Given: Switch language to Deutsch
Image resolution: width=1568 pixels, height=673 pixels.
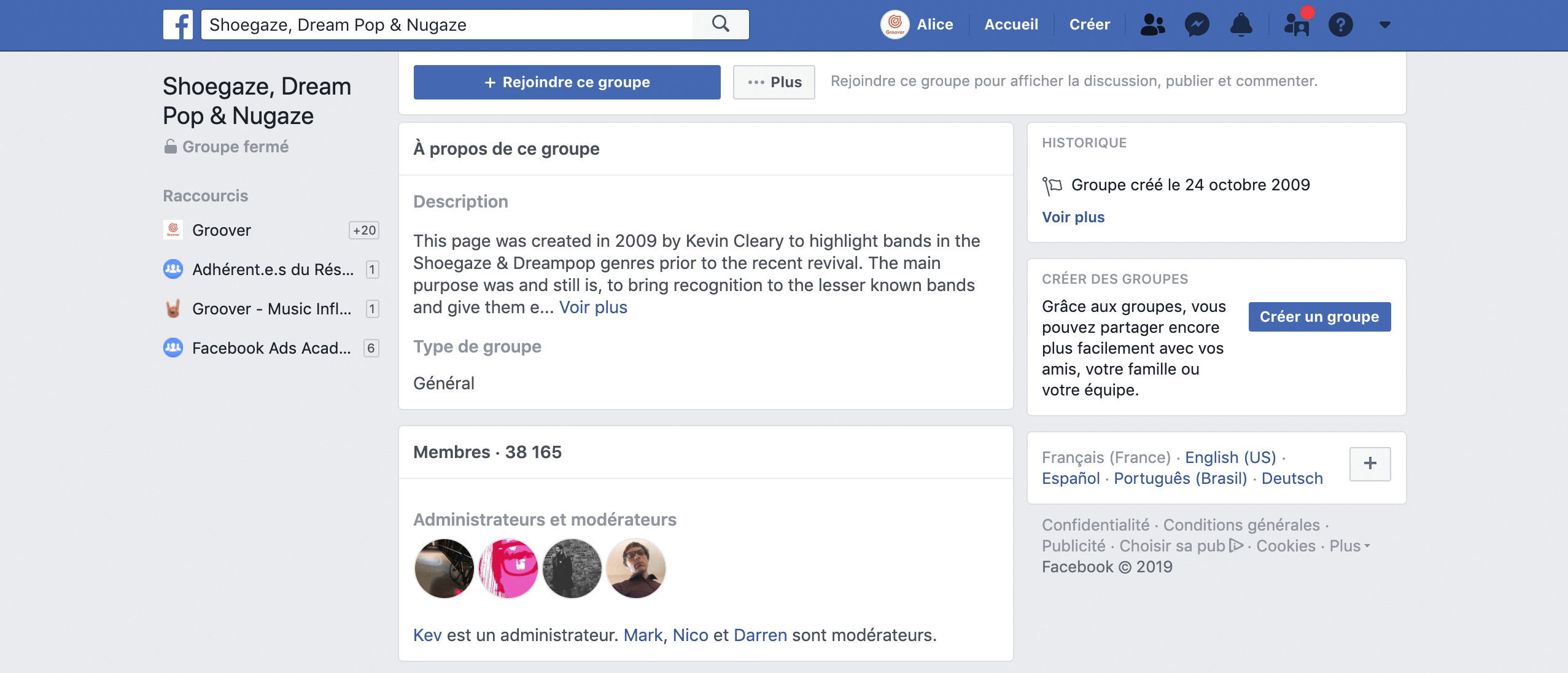Looking at the screenshot, I should pos(1292,478).
